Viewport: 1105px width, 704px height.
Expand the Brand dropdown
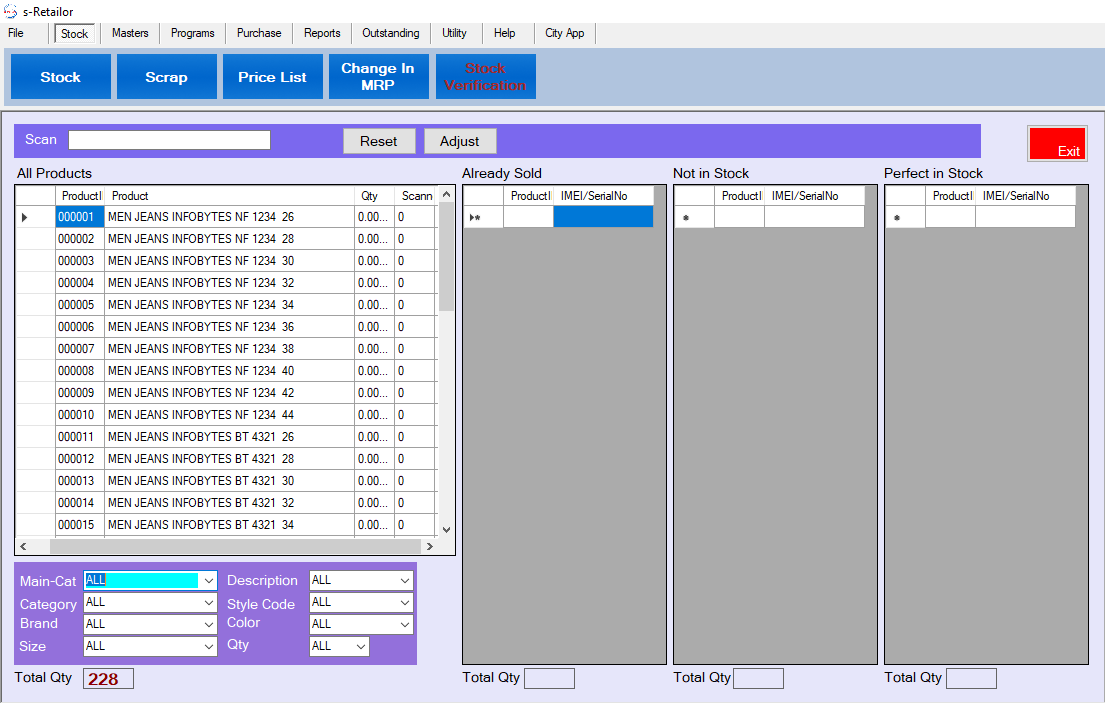point(208,625)
